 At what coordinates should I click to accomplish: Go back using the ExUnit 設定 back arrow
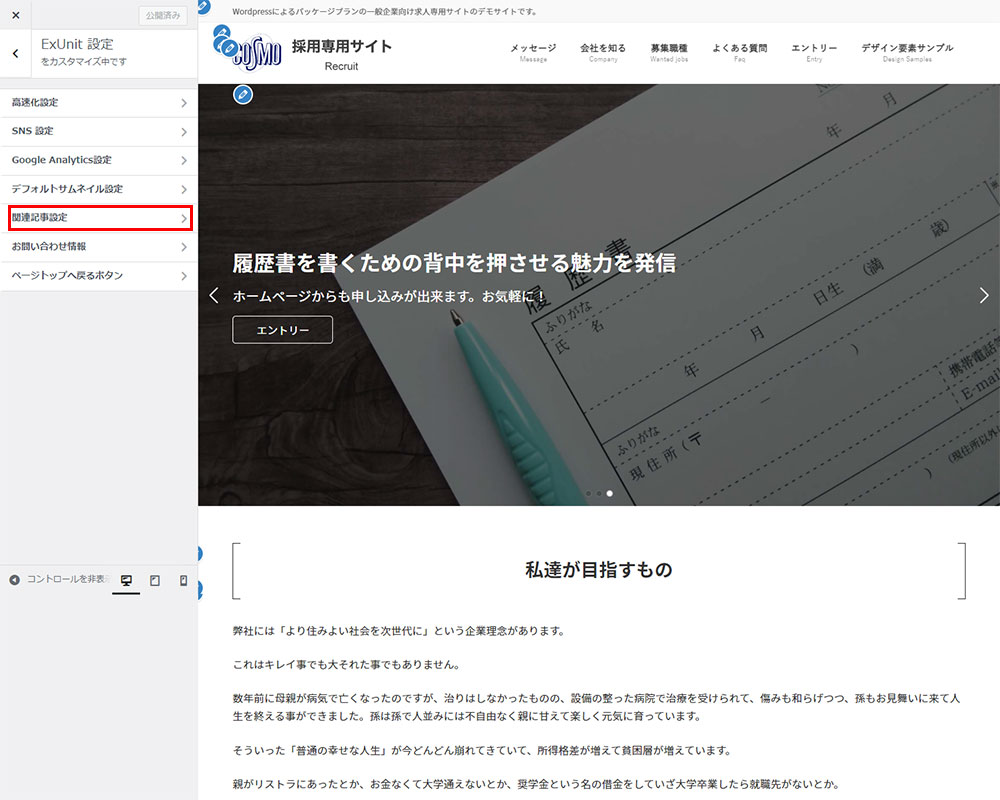coord(15,54)
